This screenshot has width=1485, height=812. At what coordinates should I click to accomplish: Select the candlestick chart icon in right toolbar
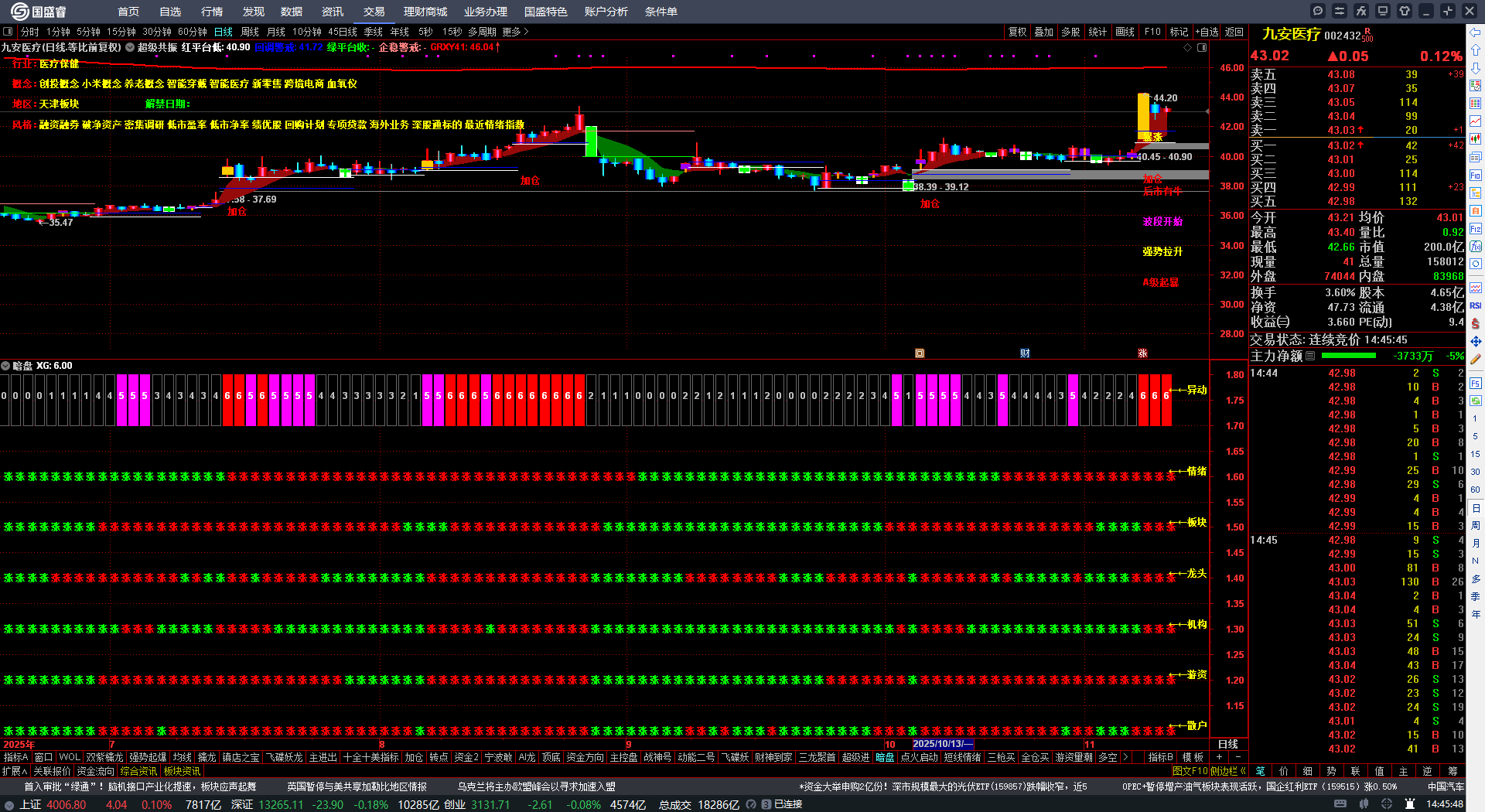click(1476, 139)
